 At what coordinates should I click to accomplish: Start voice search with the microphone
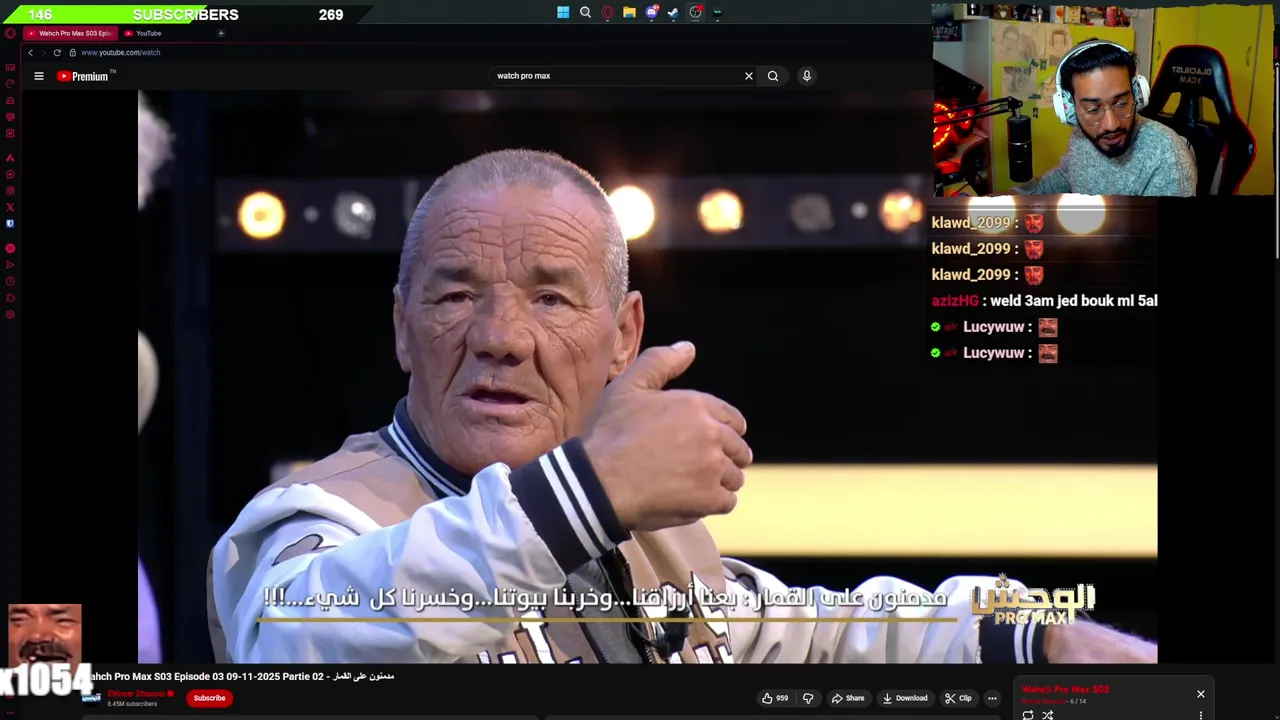click(x=807, y=76)
